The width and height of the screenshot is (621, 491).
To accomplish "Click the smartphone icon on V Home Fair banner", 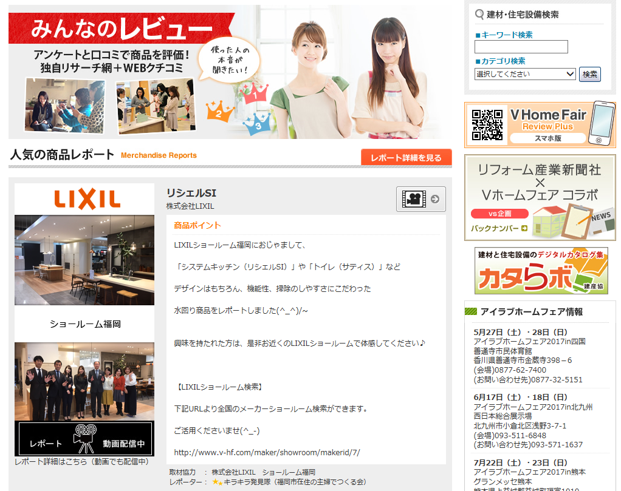I will pos(601,124).
